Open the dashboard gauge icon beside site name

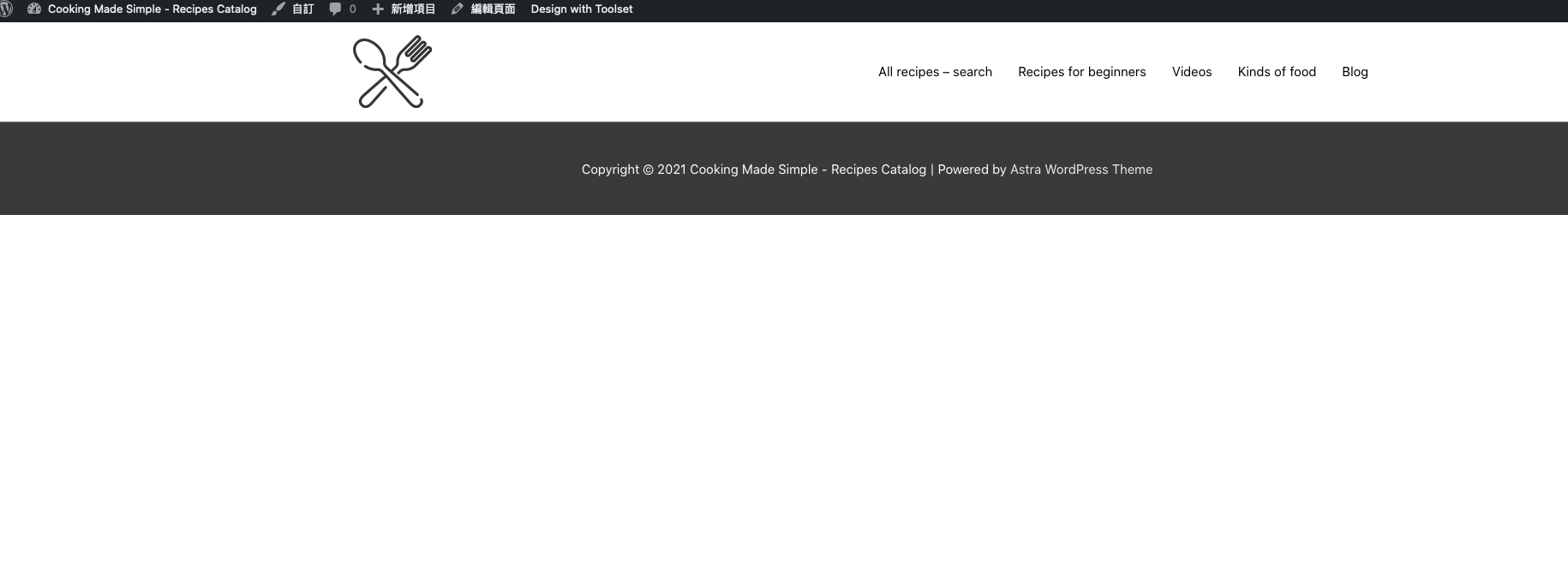[x=34, y=9]
